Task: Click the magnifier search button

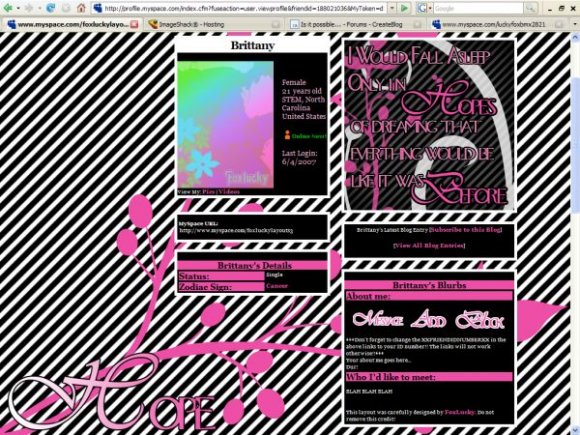Action: [x=531, y=8]
